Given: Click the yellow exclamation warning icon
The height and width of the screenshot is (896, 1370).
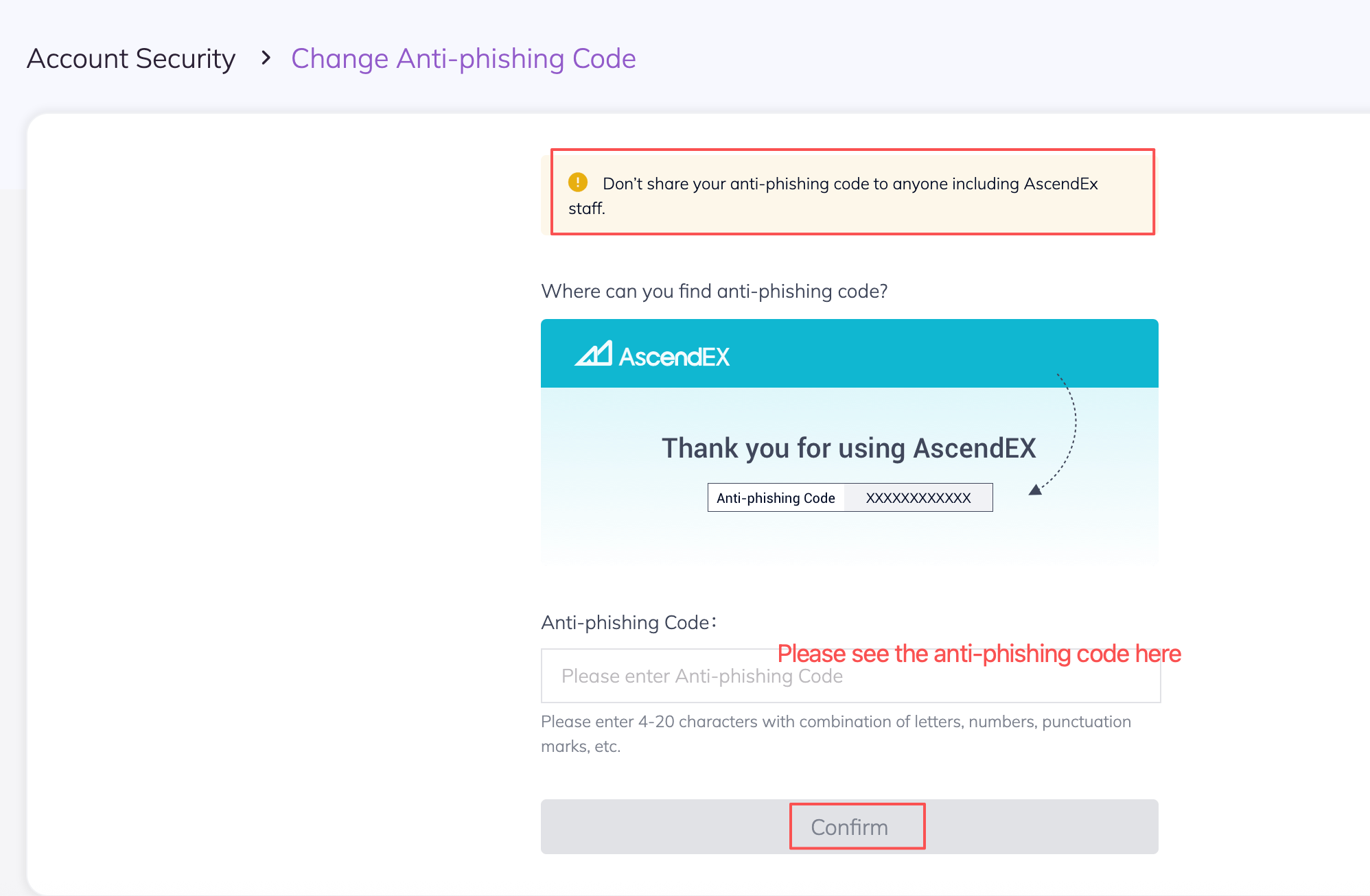Looking at the screenshot, I should tap(578, 182).
